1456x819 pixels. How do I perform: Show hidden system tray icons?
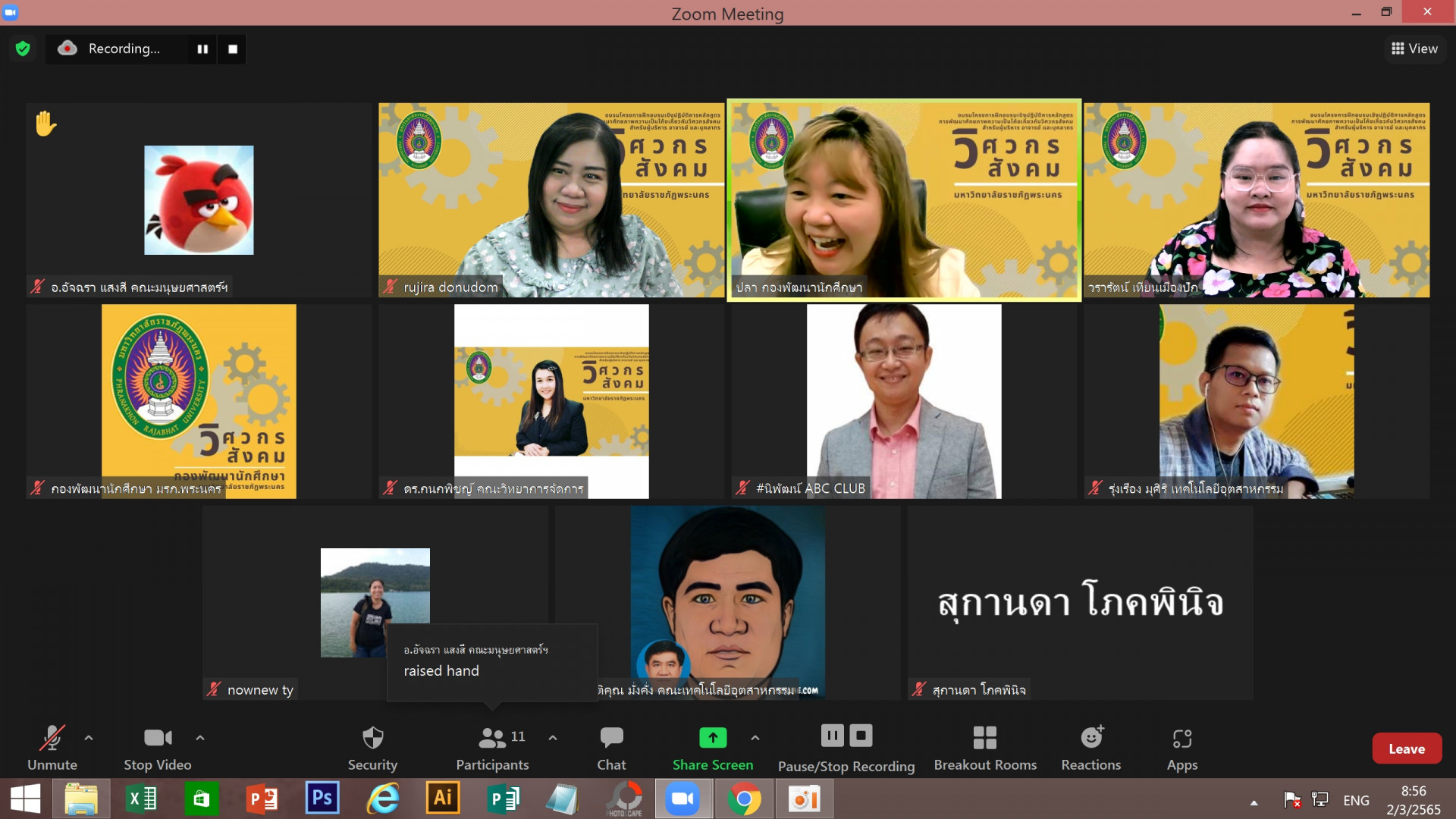coord(1254,802)
